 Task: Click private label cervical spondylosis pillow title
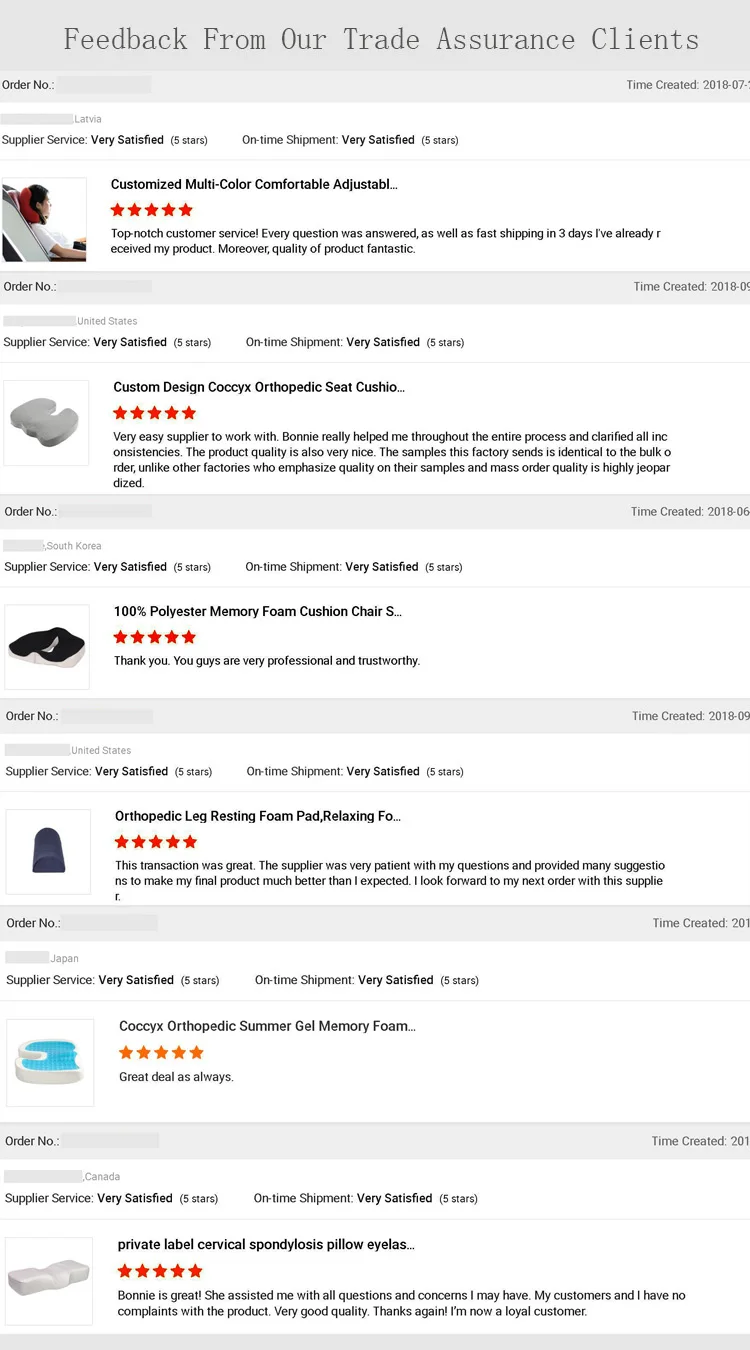coord(266,1245)
